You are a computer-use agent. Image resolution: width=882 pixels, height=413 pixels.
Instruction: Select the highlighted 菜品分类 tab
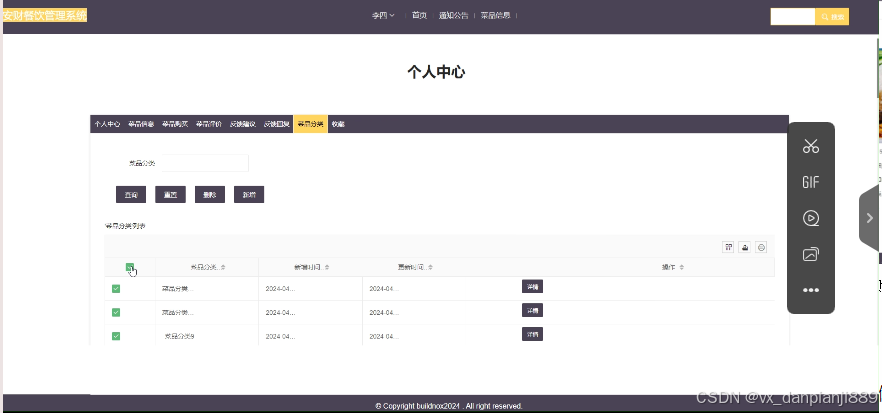point(310,124)
